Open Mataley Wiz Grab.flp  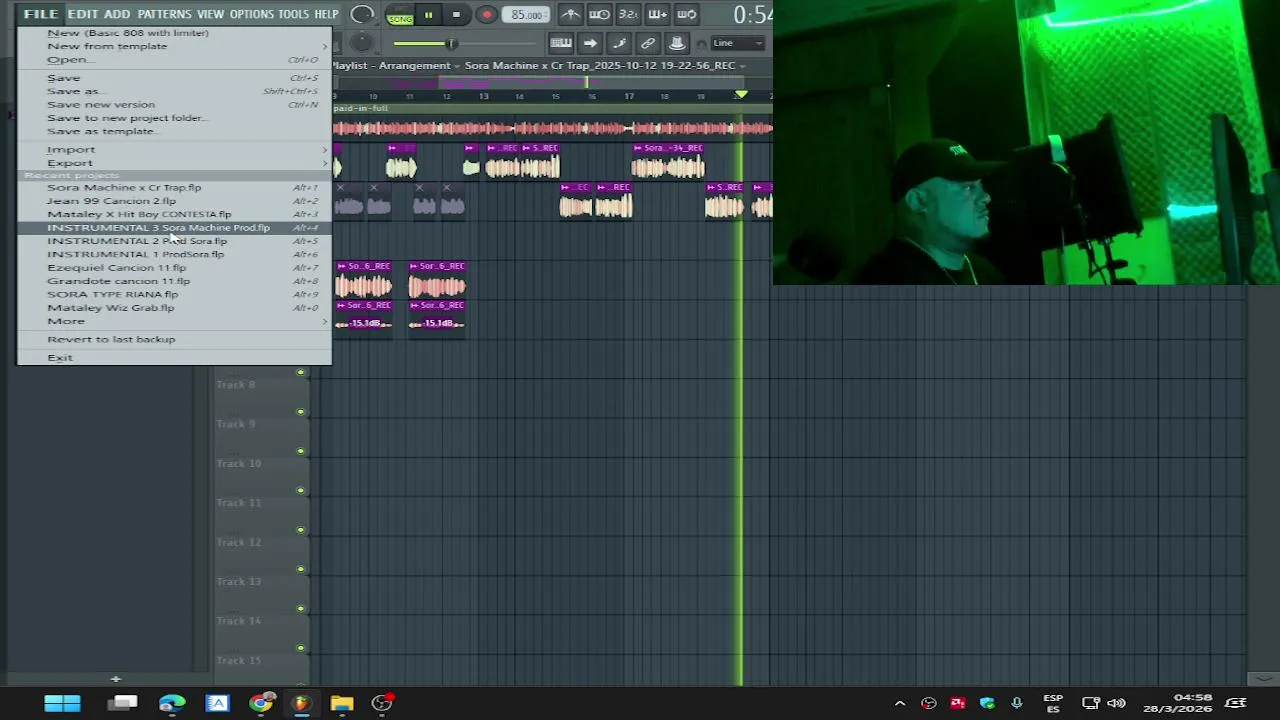(174, 307)
